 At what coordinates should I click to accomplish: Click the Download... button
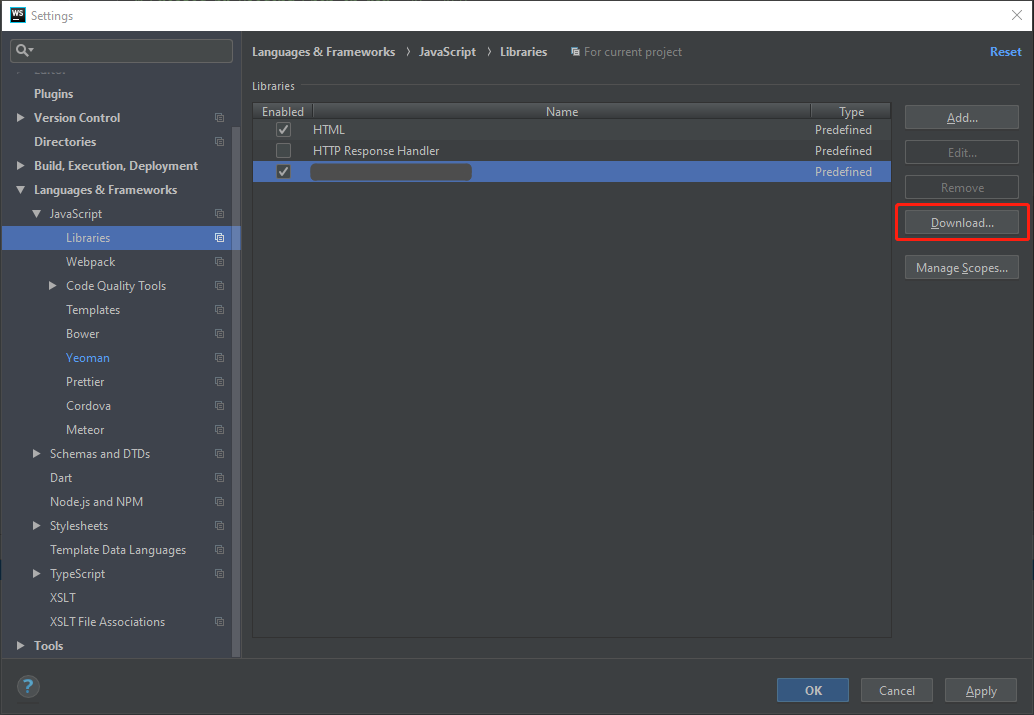click(x=961, y=223)
